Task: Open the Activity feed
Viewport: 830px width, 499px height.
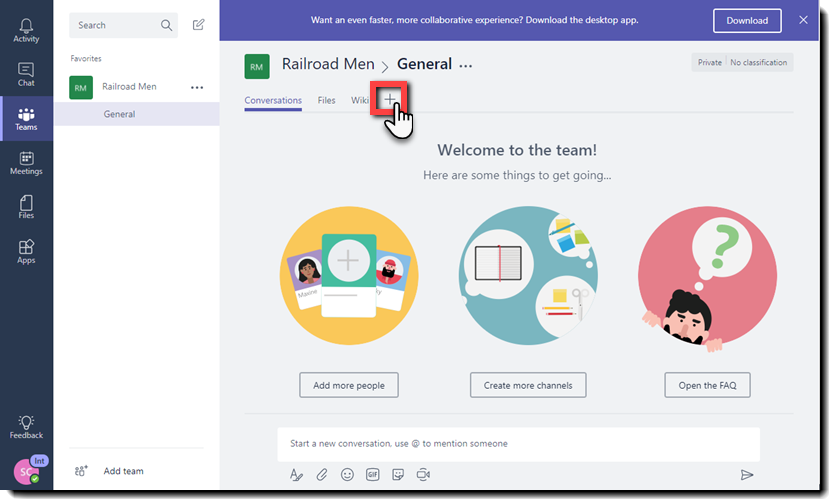Action: point(26,30)
